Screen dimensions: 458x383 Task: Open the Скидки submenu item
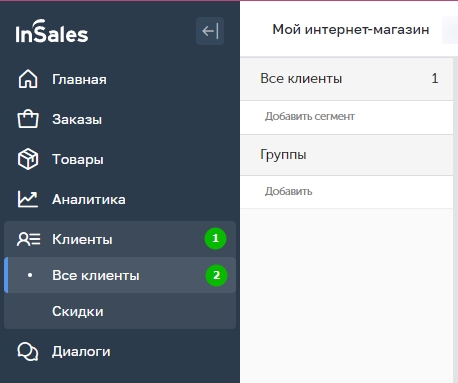[120, 311]
